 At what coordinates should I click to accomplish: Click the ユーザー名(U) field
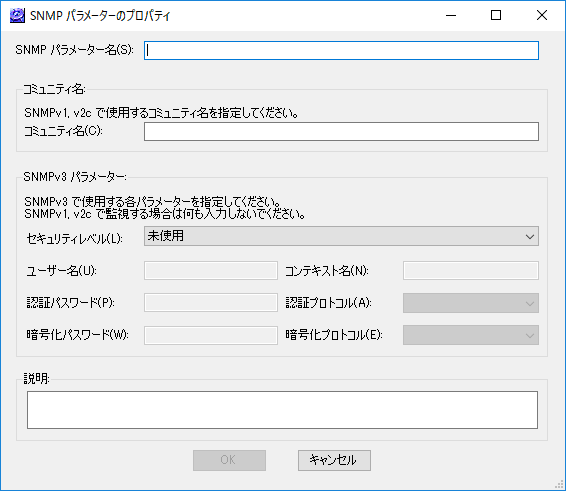click(x=211, y=270)
